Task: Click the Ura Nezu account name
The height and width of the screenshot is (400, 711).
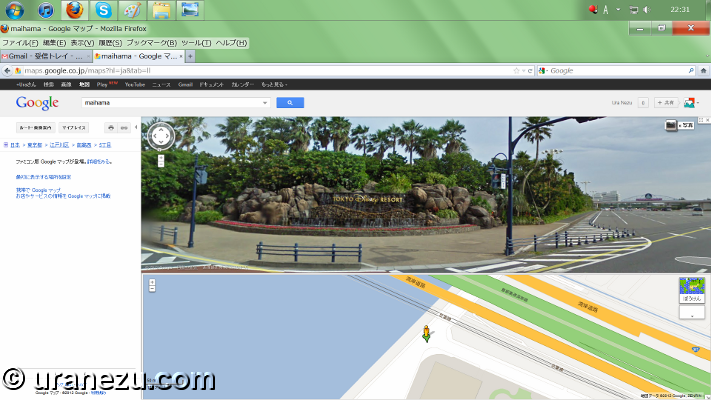Action: (x=622, y=103)
